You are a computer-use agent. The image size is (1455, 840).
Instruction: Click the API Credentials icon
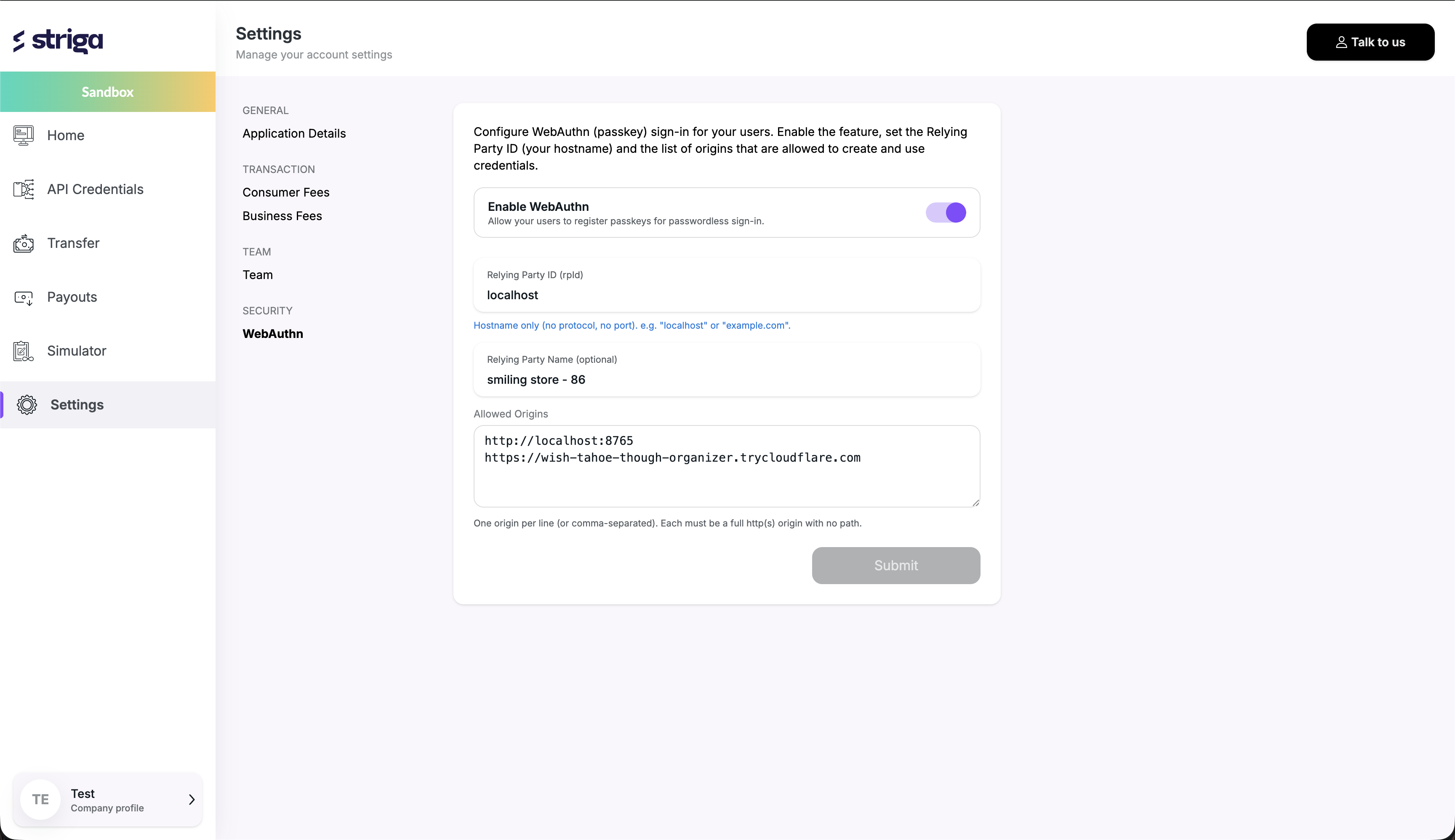24,189
